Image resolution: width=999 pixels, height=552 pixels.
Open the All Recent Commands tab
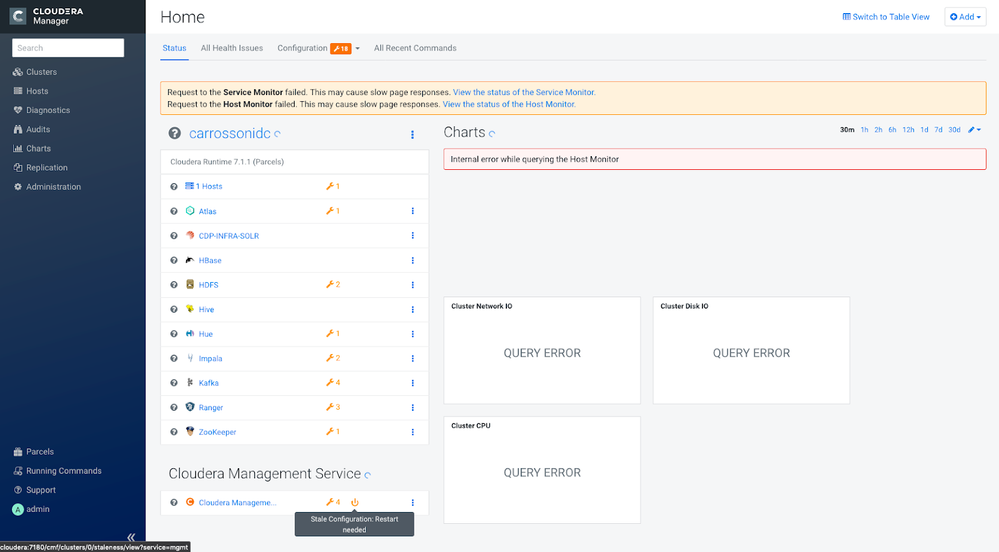pos(415,48)
